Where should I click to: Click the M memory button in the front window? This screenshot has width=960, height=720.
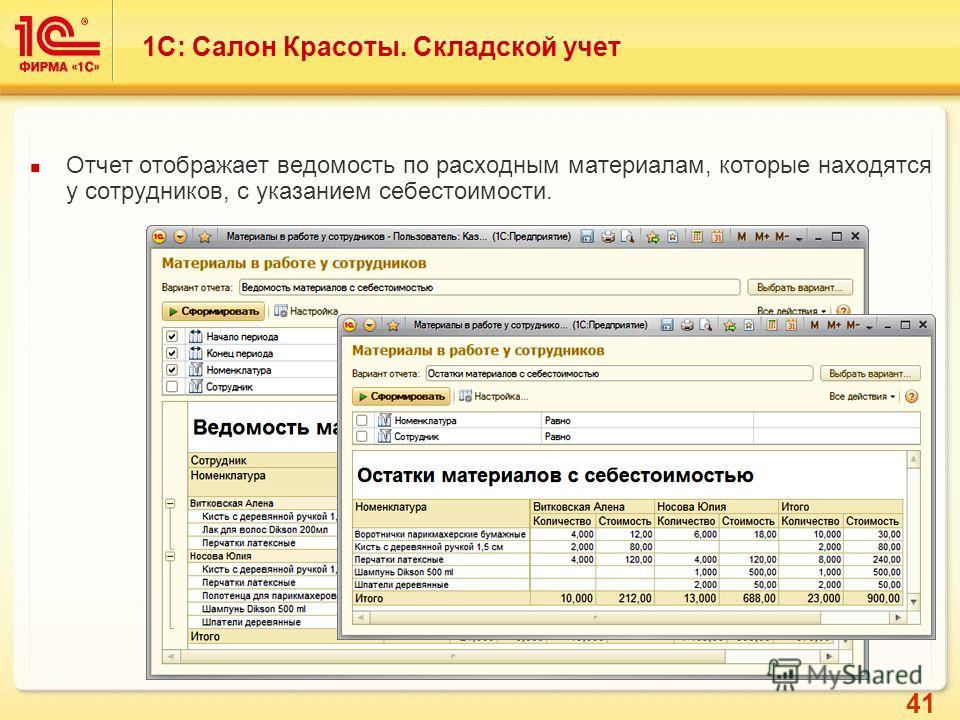pos(814,325)
